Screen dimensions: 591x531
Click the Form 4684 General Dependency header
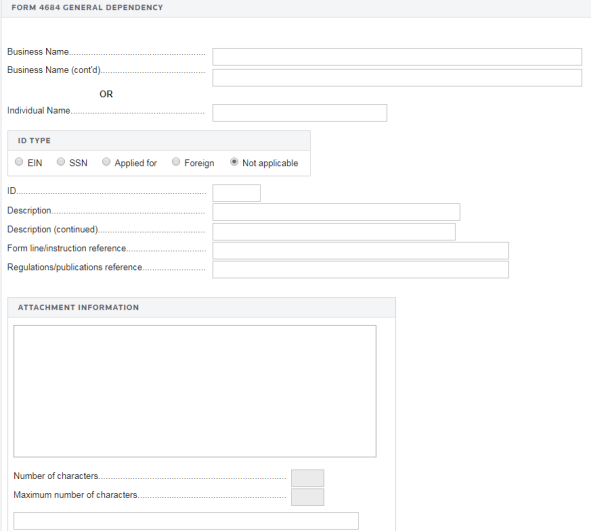coord(87,8)
